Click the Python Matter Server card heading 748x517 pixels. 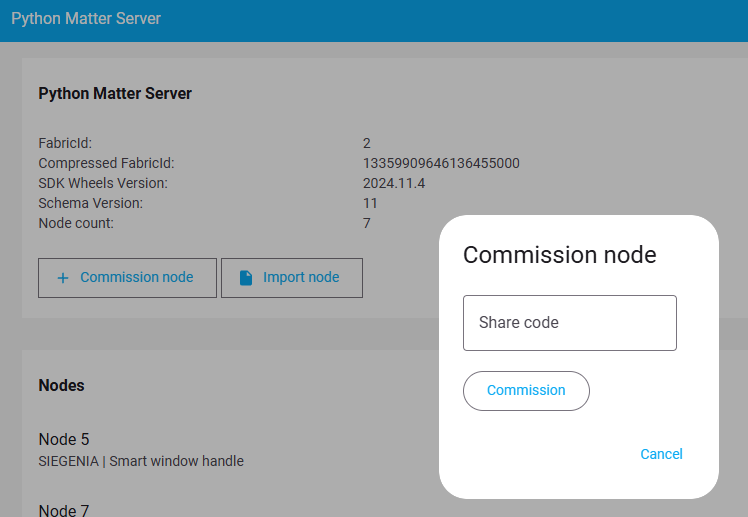click(115, 94)
